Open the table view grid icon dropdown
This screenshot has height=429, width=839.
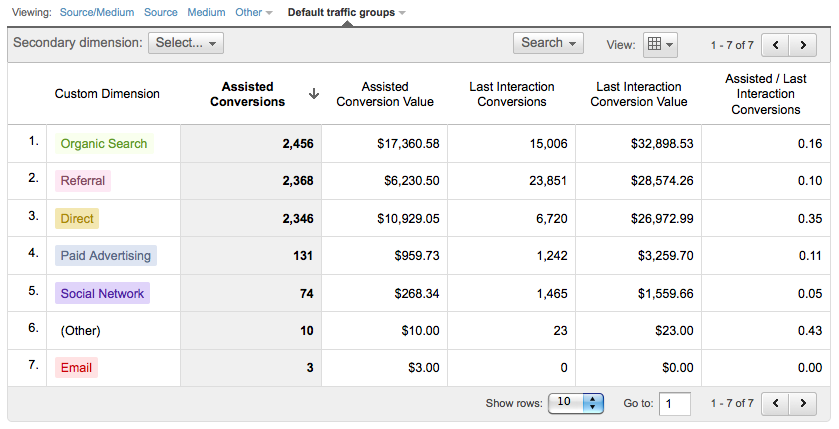(661, 44)
